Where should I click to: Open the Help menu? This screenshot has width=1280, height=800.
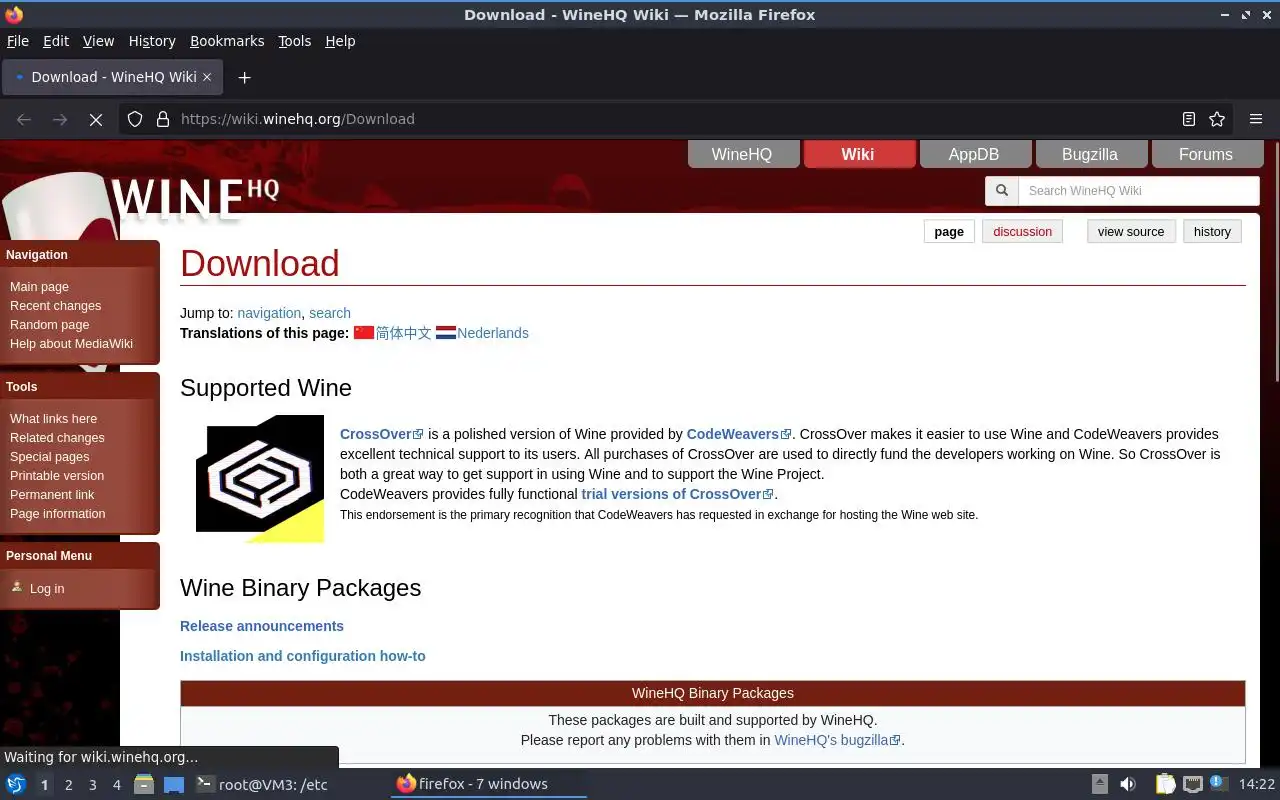click(340, 41)
